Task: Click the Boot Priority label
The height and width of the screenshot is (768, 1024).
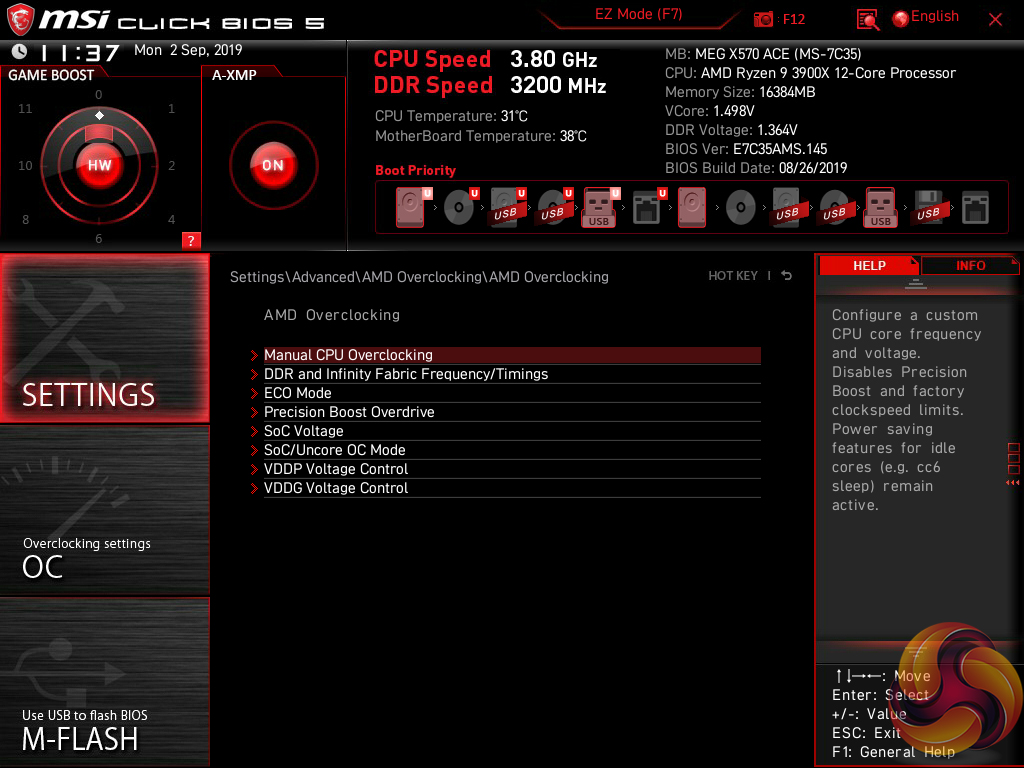Action: pyautogui.click(x=415, y=170)
